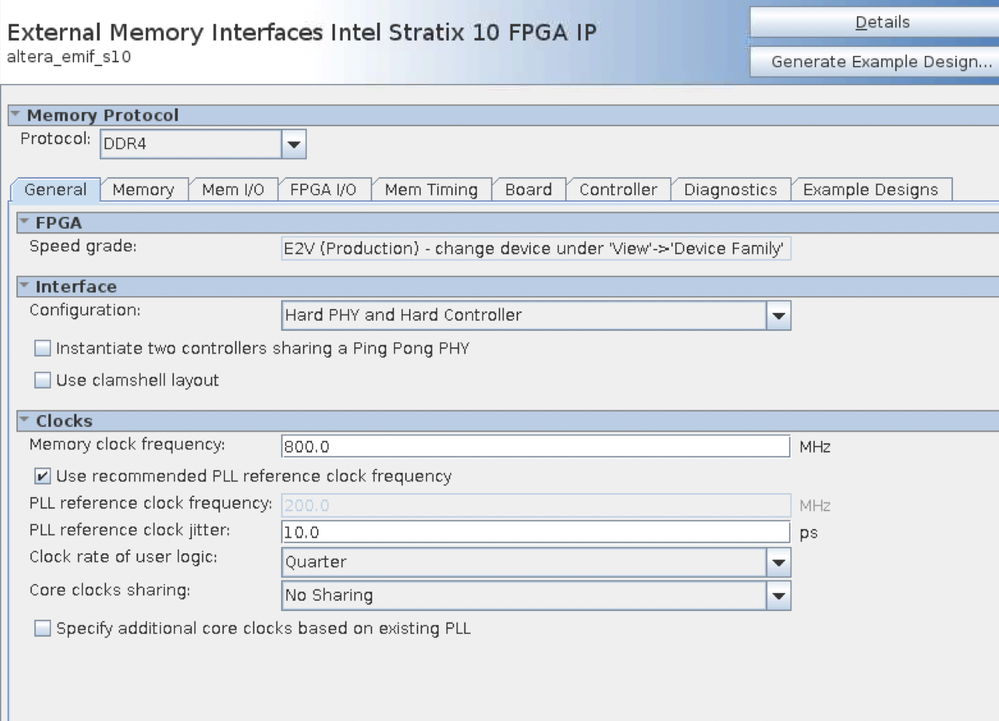This screenshot has height=721, width=999.
Task: Open the Configuration dropdown
Action: 778,316
